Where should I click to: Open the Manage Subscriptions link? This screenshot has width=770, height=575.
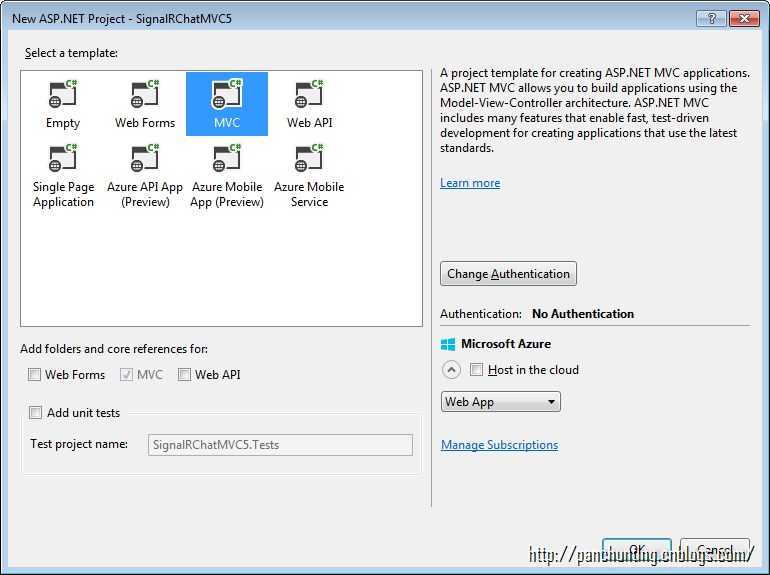pos(499,444)
